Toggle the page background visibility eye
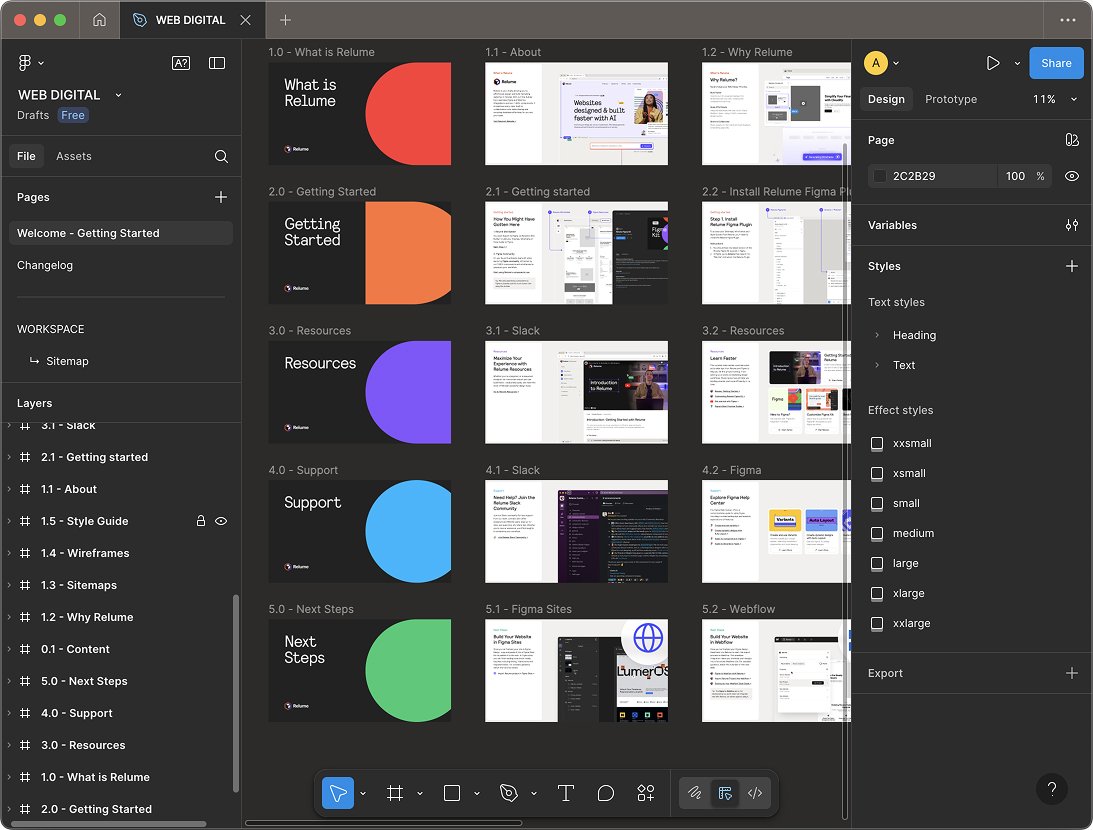 tap(1072, 176)
